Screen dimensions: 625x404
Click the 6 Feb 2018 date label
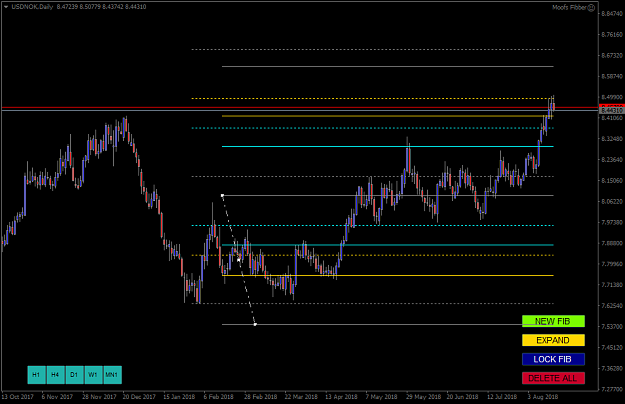[219, 397]
